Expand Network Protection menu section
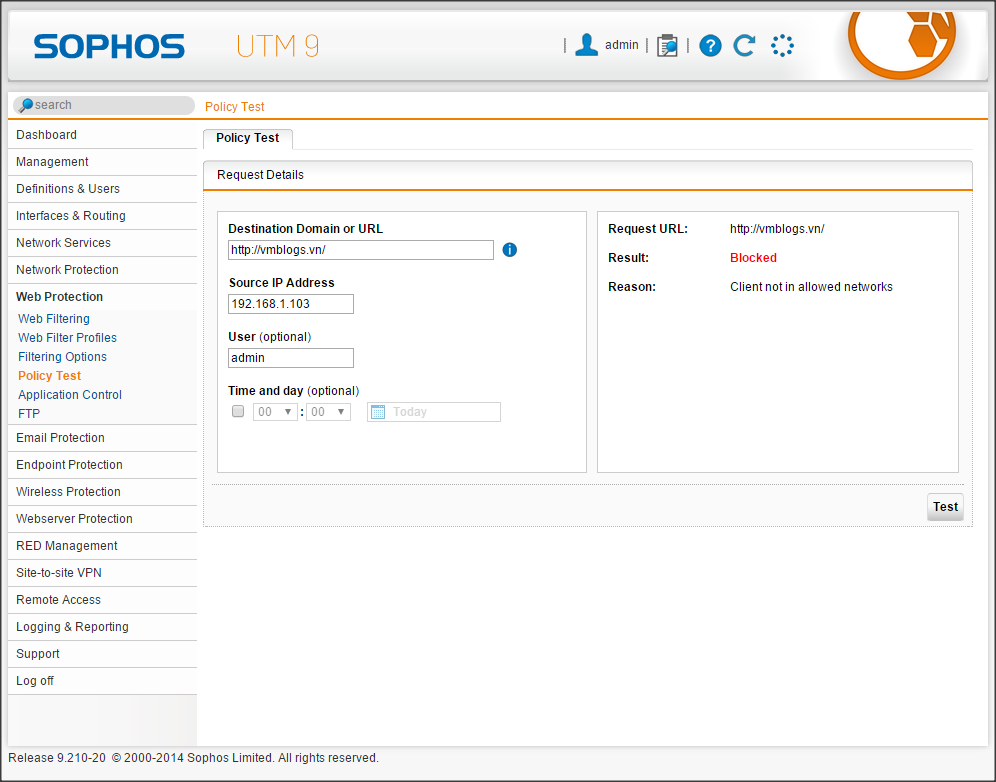 (67, 270)
